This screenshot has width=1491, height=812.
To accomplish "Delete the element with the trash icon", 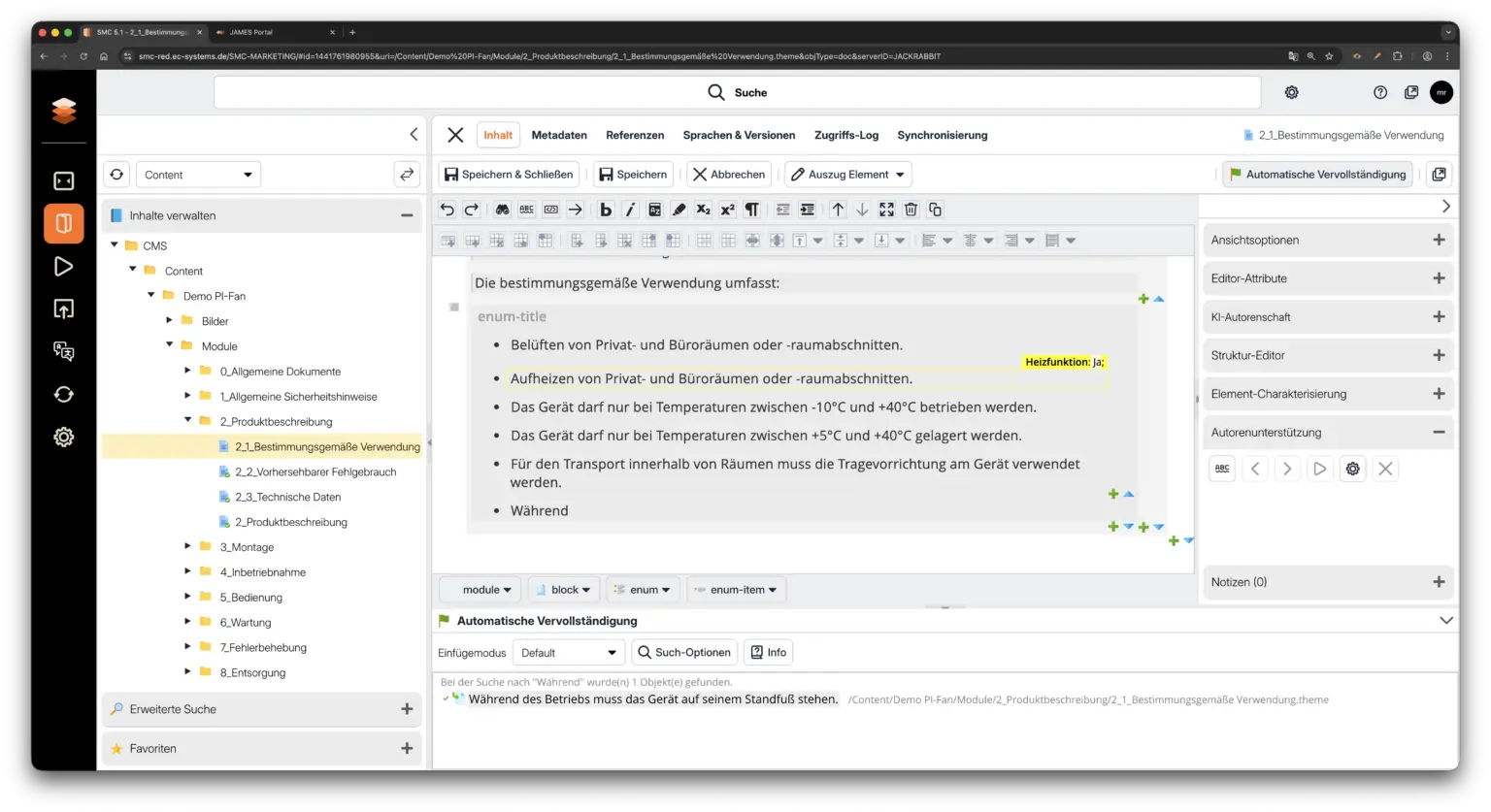I will [911, 209].
